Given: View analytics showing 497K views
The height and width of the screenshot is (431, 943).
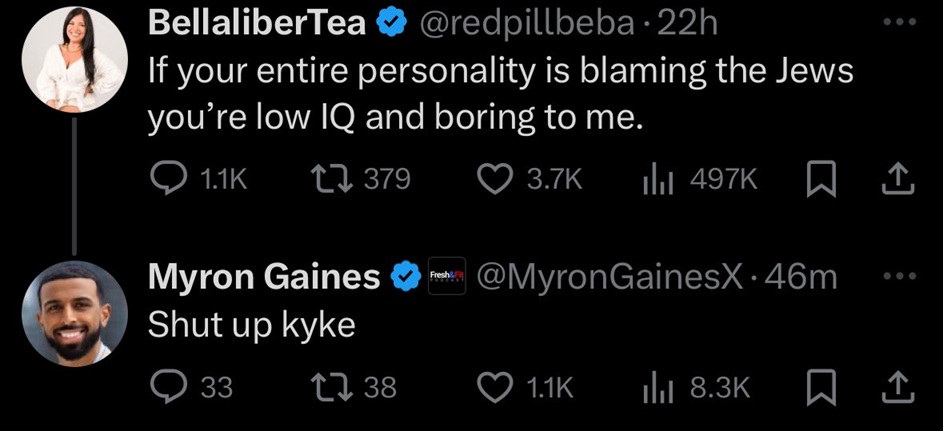Looking at the screenshot, I should point(653,179).
